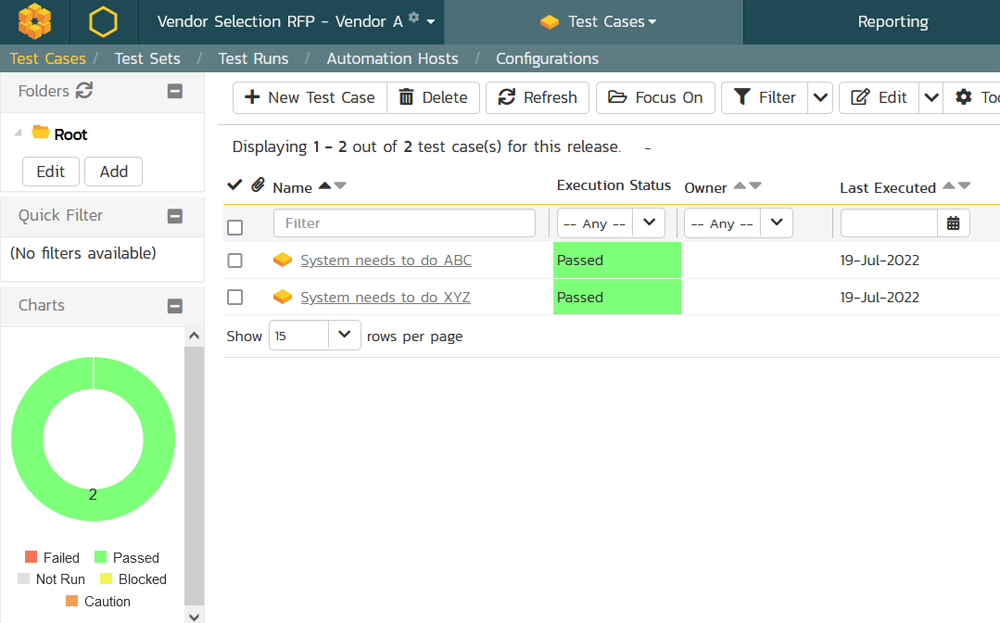The height and width of the screenshot is (623, 1000).
Task: Sort Name column ascending arrow
Action: 324,186
